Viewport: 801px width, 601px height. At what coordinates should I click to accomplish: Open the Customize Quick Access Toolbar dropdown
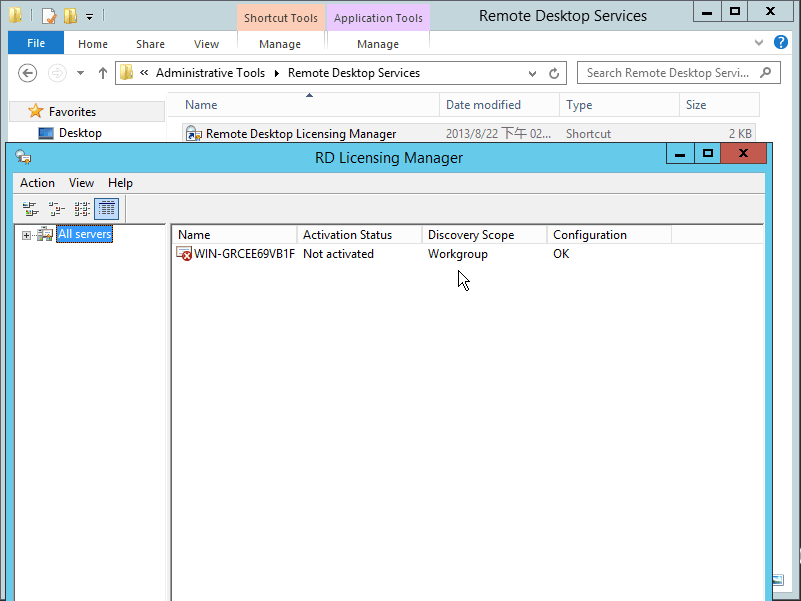pyautogui.click(x=89, y=16)
